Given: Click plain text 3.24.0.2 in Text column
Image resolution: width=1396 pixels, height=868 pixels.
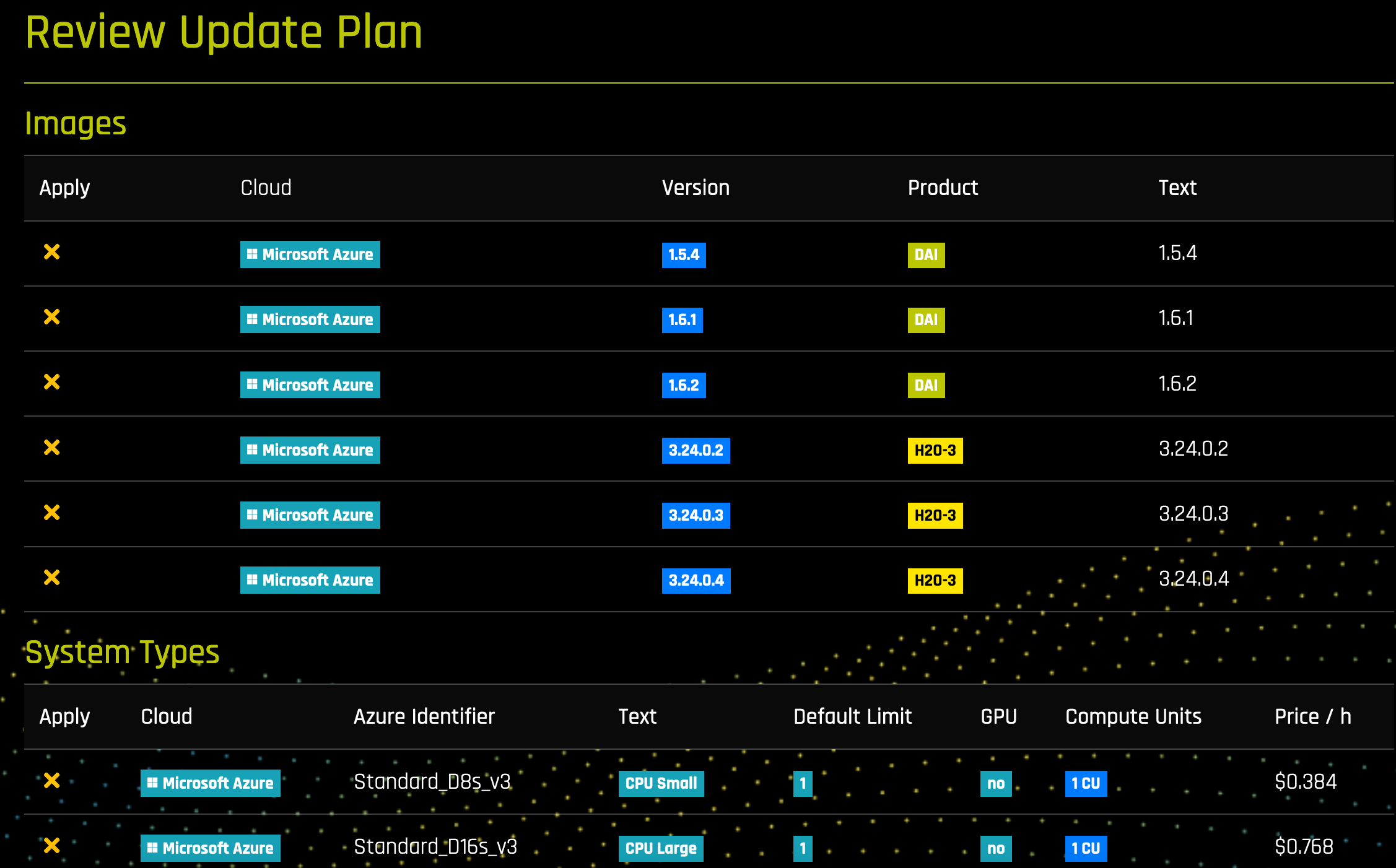Looking at the screenshot, I should point(1193,449).
